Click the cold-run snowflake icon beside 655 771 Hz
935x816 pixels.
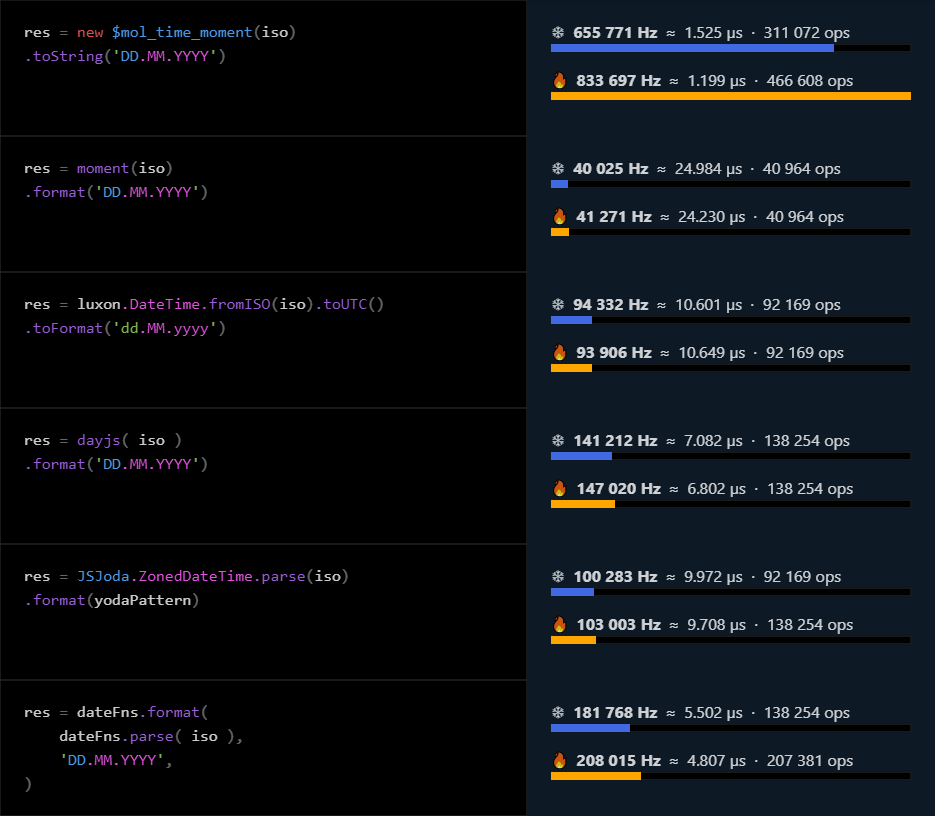click(558, 33)
